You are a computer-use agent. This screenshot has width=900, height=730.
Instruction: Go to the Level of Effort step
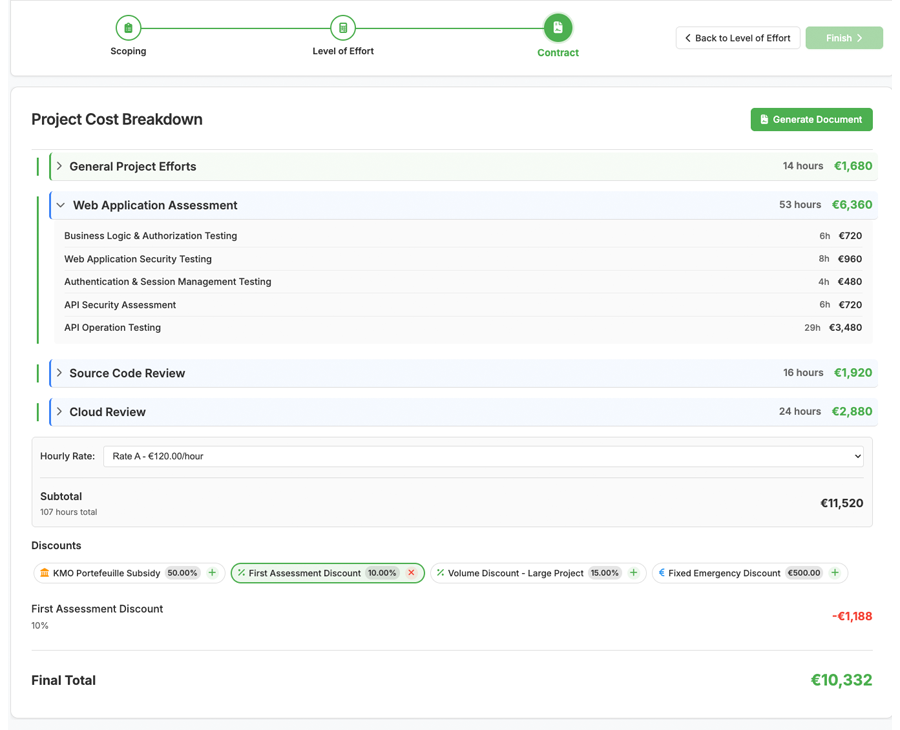click(343, 51)
